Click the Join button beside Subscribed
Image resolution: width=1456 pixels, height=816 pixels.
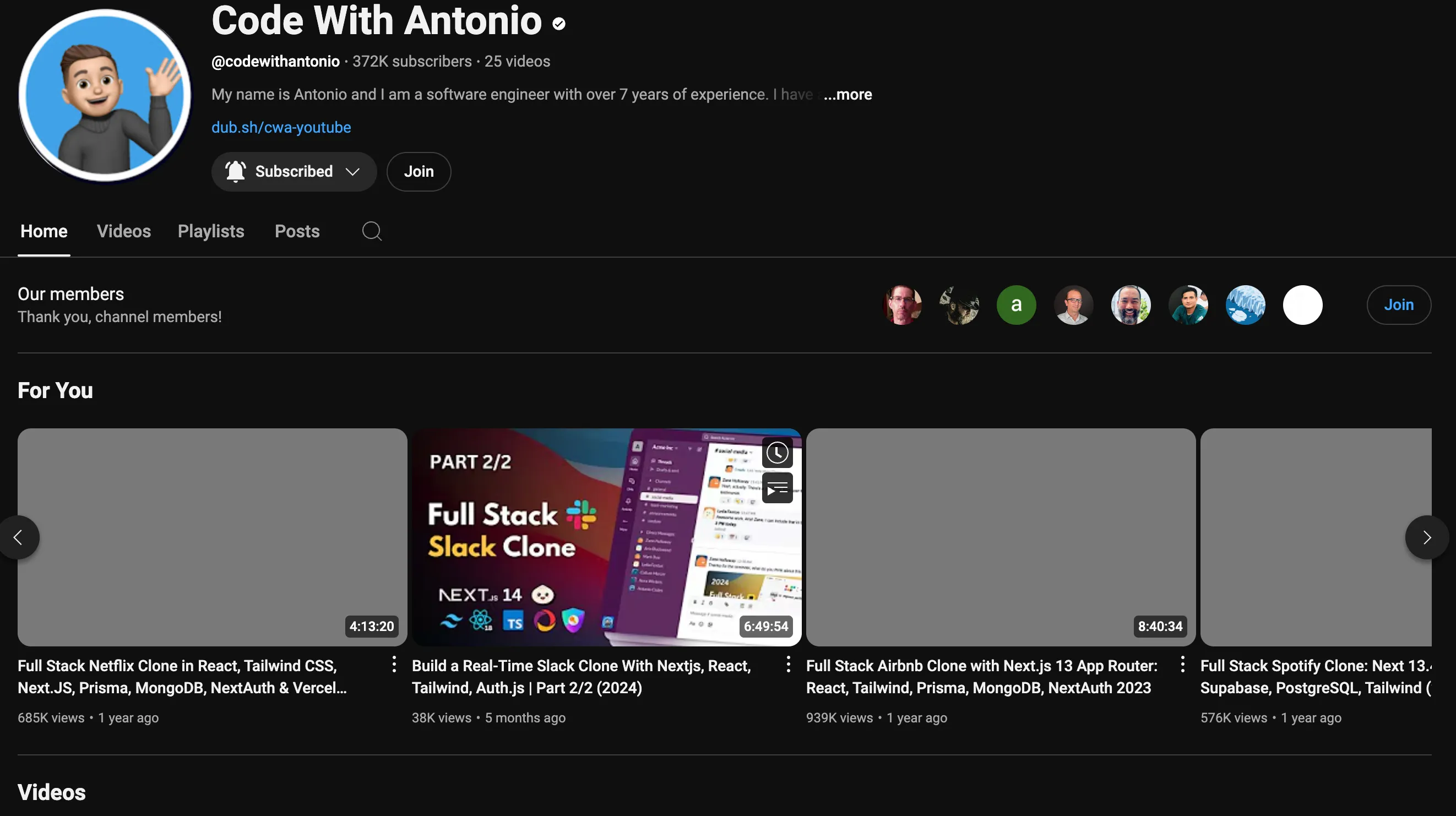419,172
